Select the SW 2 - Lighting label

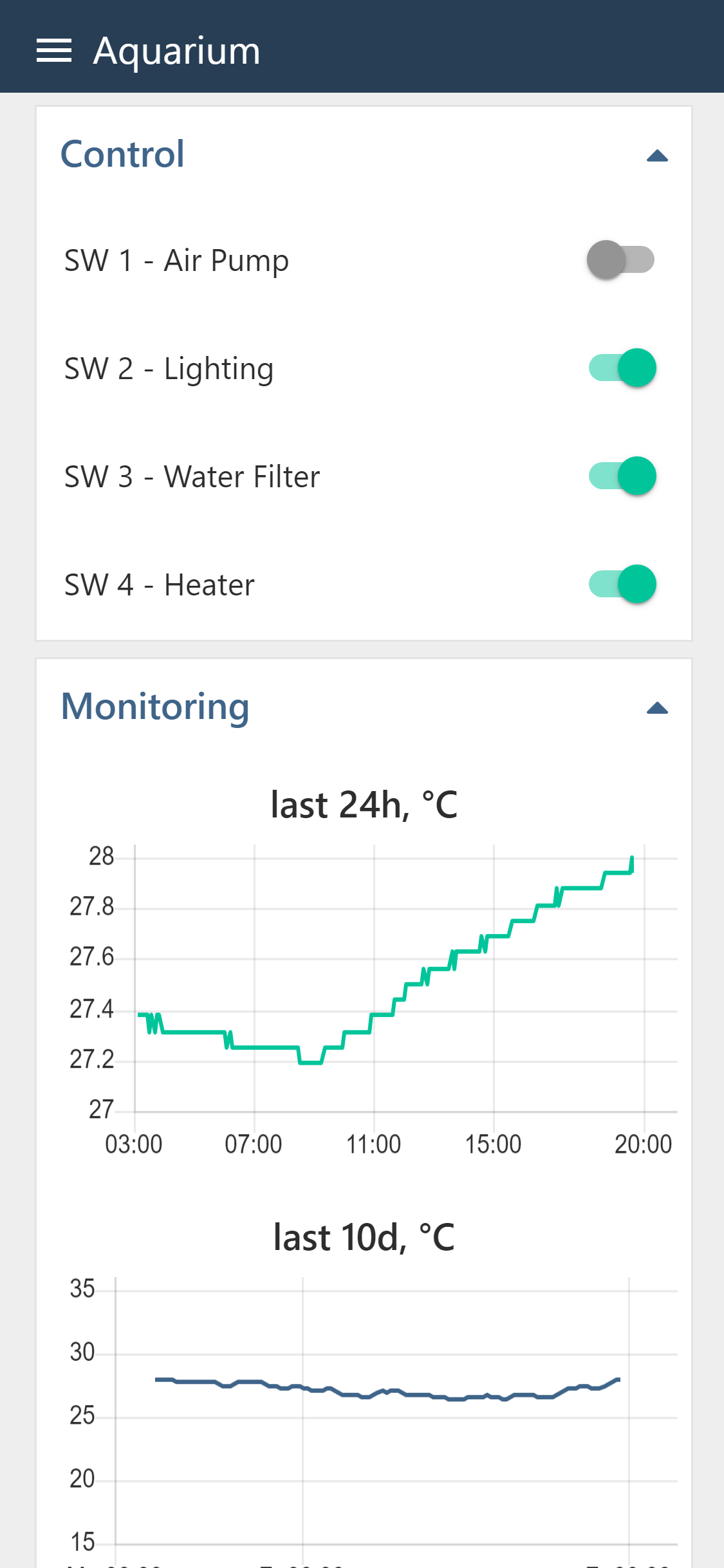pyautogui.click(x=169, y=369)
